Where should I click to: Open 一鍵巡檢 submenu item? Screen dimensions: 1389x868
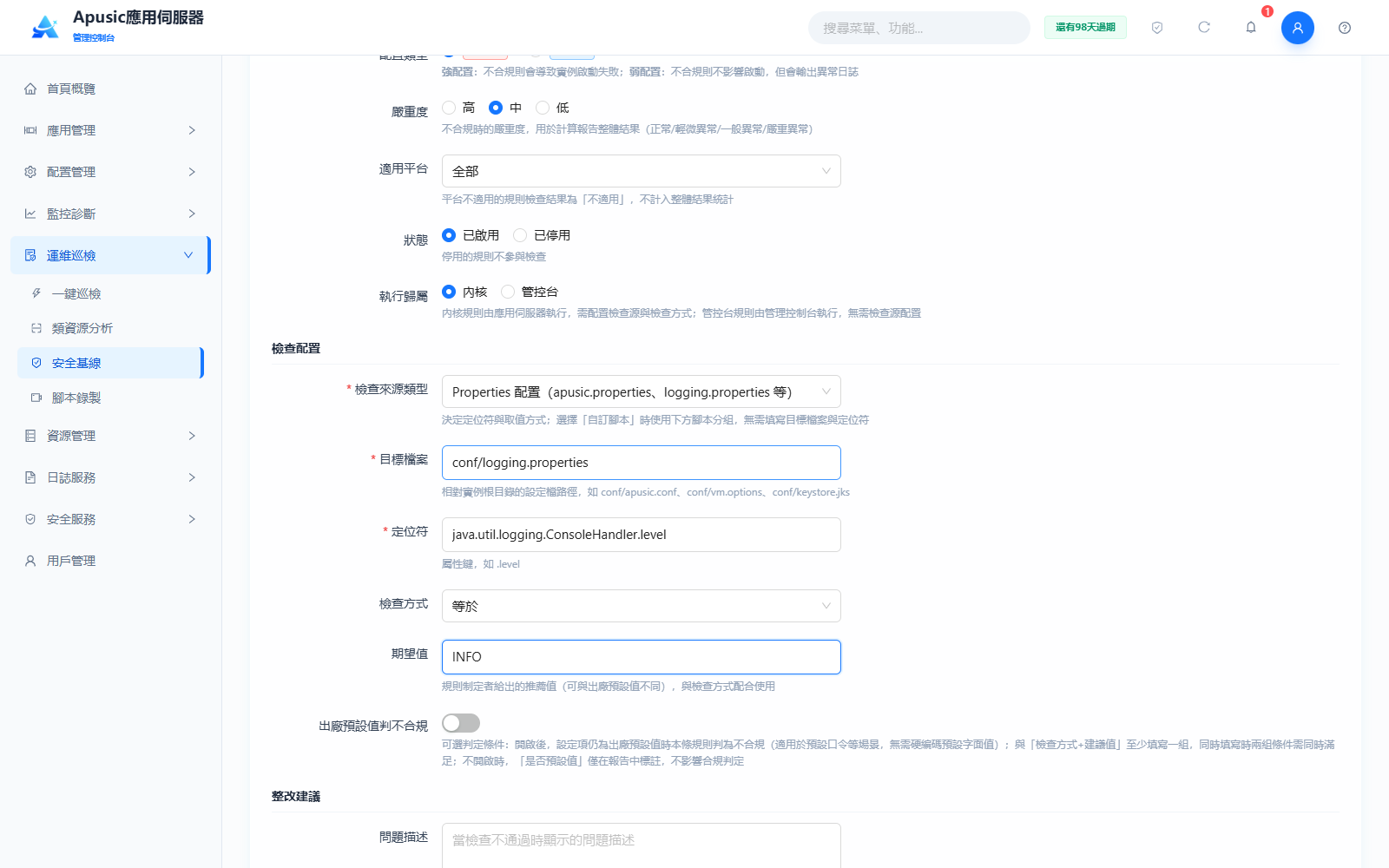(x=110, y=293)
